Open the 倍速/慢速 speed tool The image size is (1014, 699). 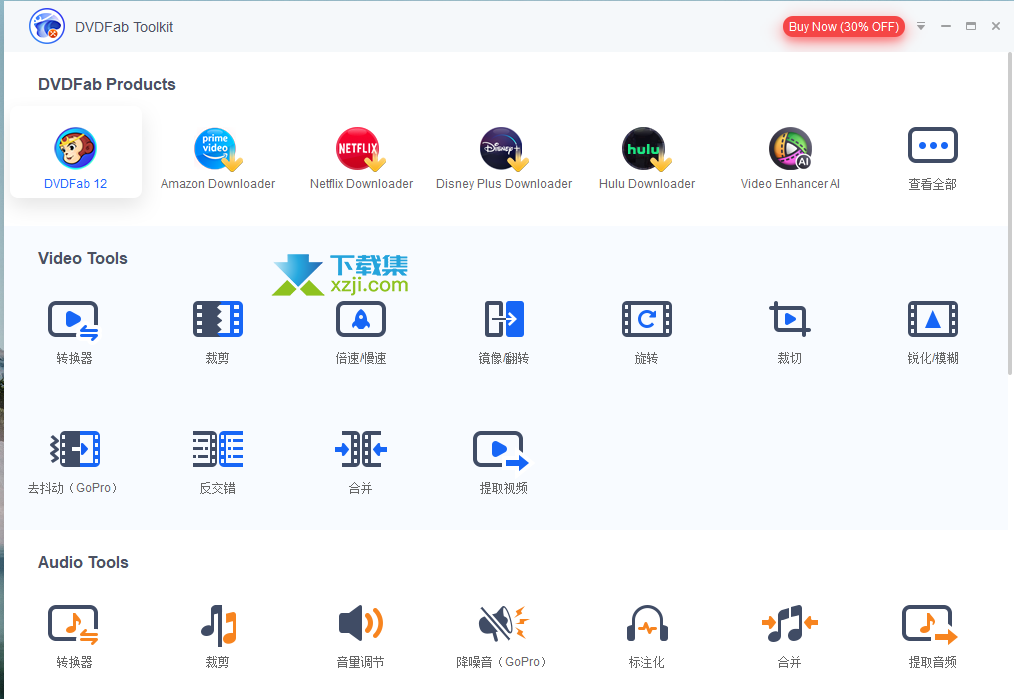tap(361, 333)
